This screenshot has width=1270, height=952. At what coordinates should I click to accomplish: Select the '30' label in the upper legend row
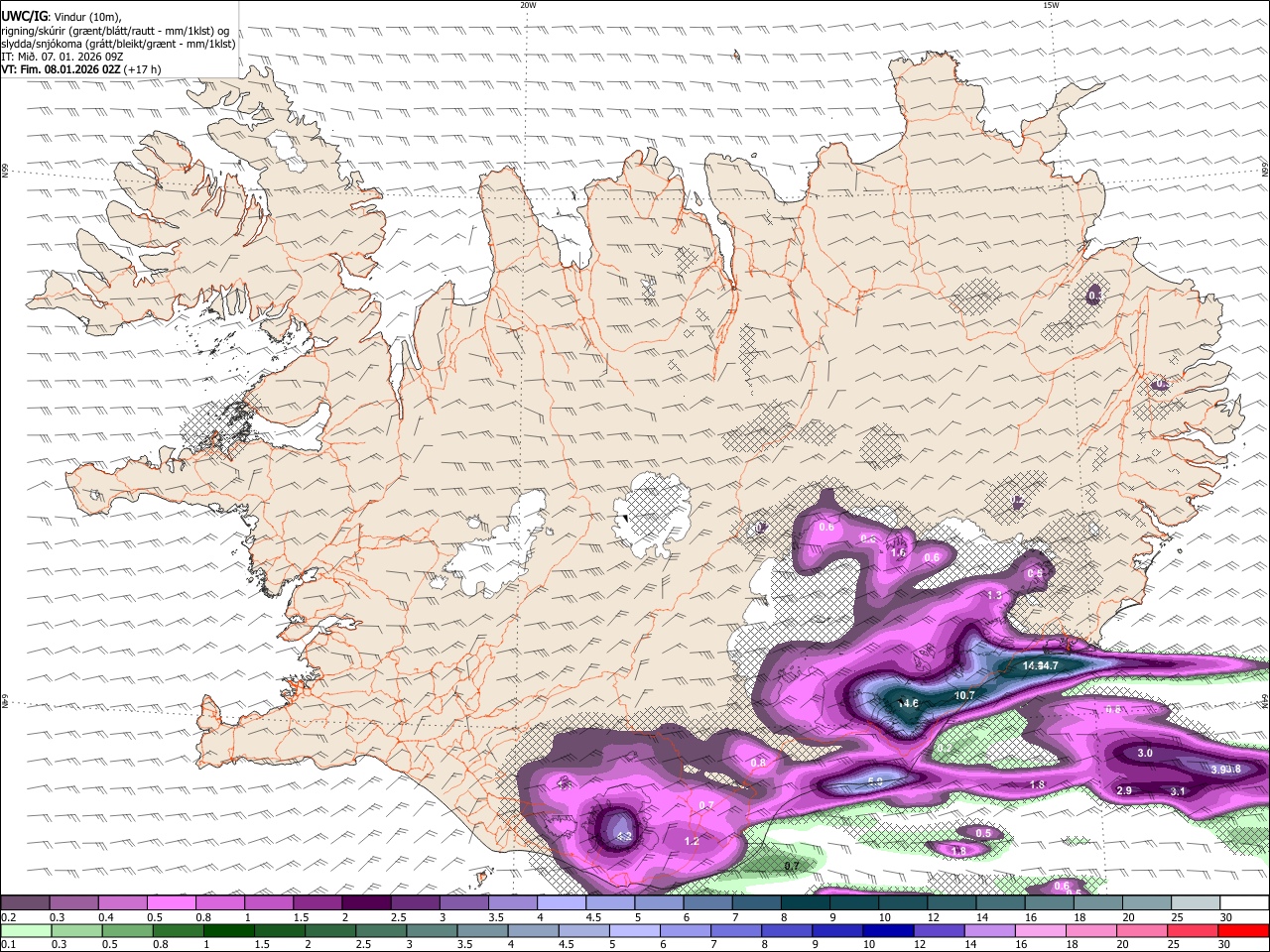click(x=1226, y=917)
